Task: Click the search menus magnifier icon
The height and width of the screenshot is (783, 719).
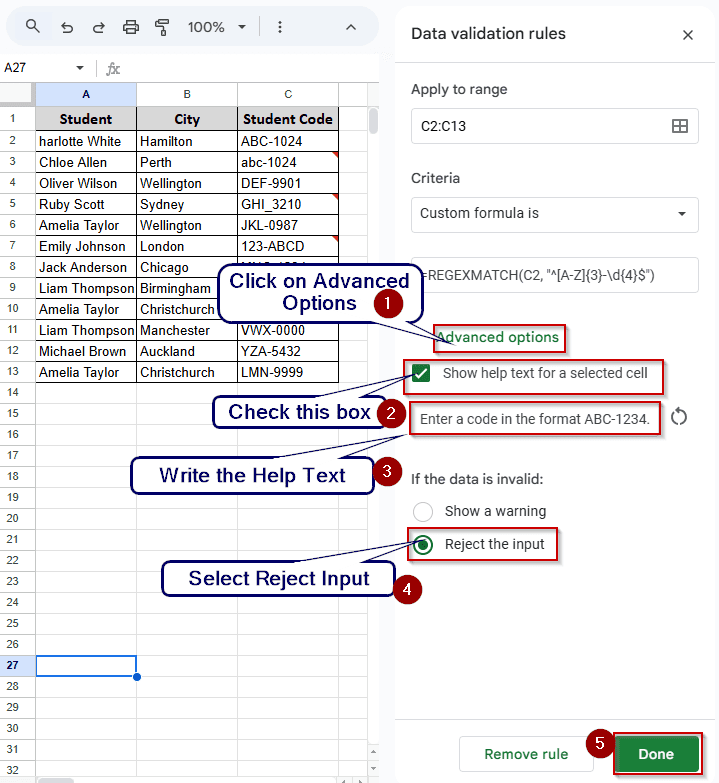Action: [x=32, y=26]
